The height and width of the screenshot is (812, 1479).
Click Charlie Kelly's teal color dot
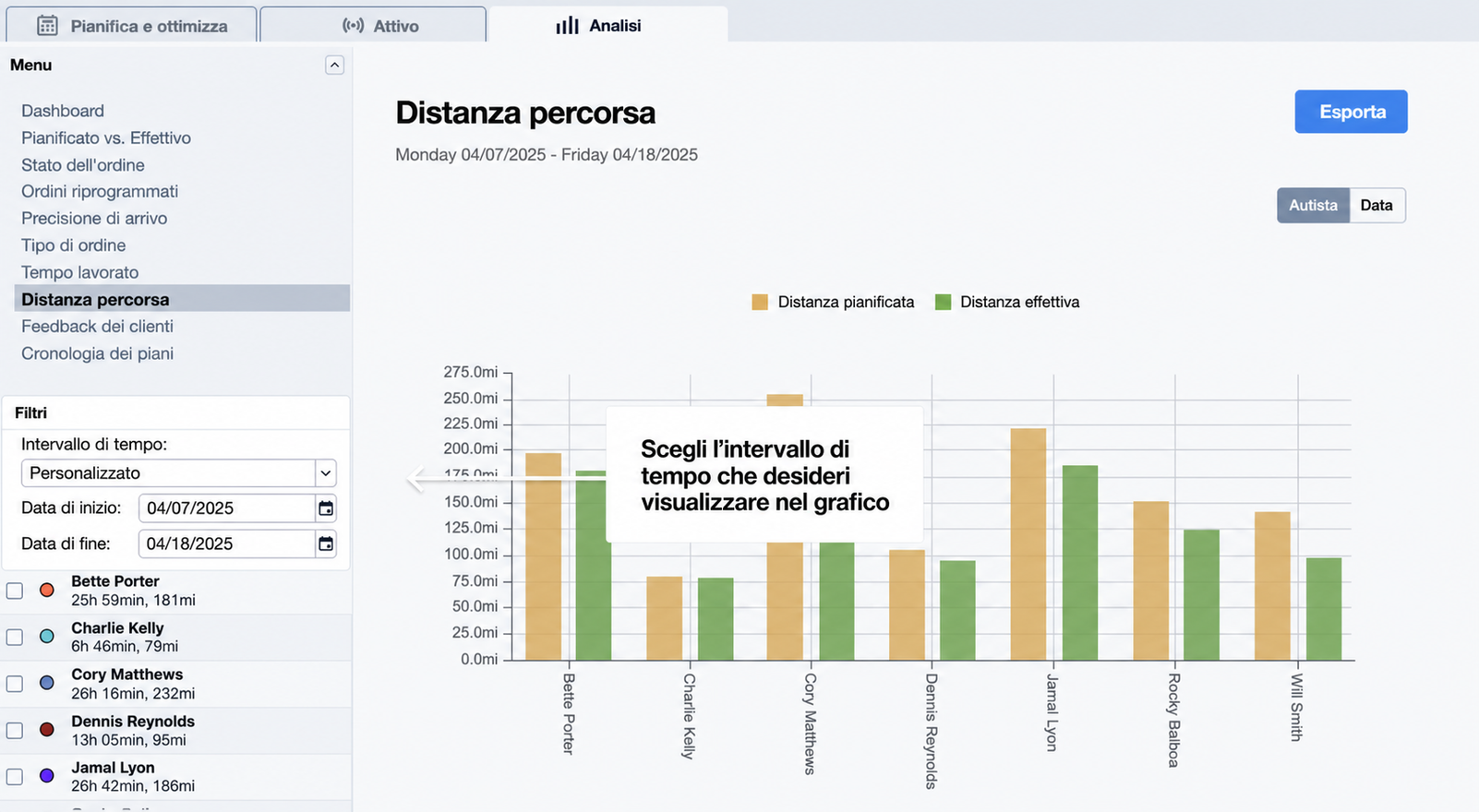[47, 636]
